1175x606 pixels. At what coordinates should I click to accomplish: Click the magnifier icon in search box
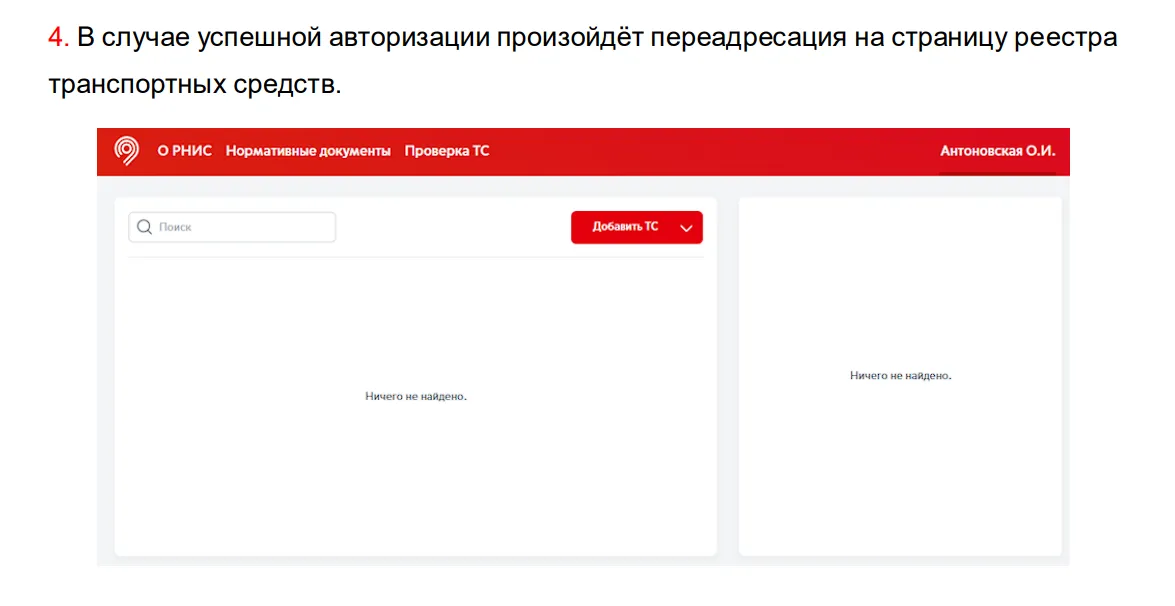click(145, 227)
